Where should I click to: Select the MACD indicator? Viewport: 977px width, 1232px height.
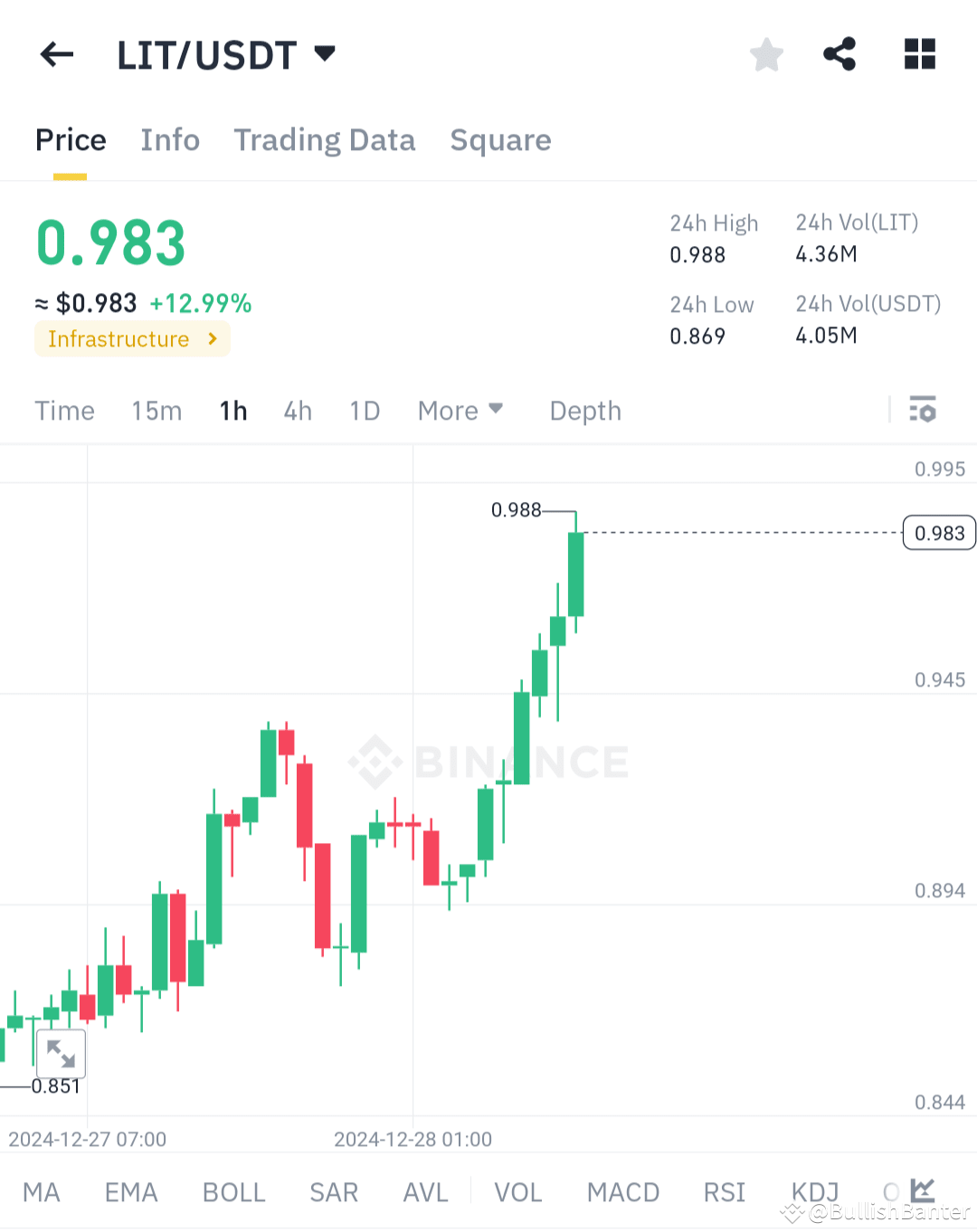coord(622,1192)
